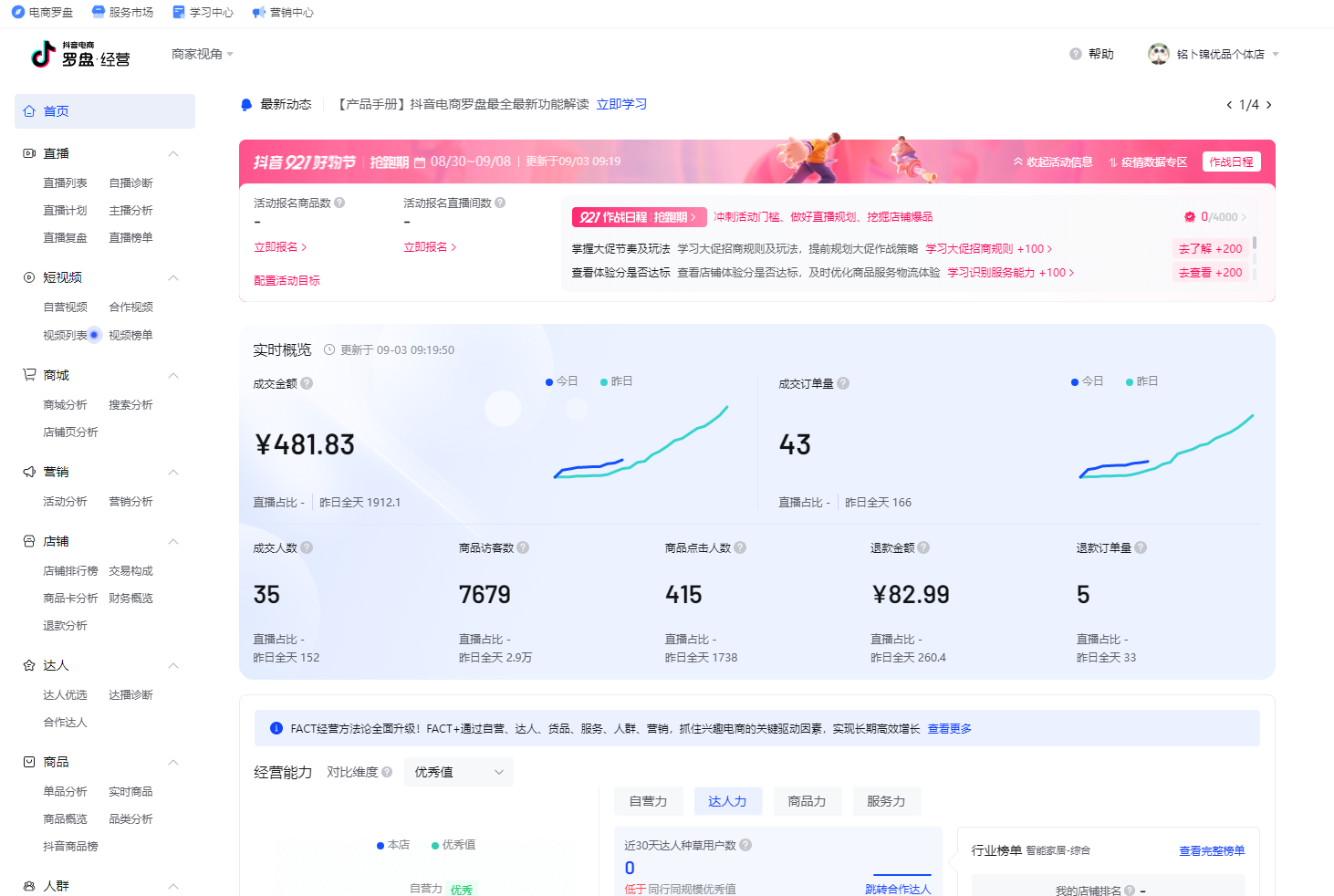1334x896 pixels.
Task: Click help icon next to 退款订单量
Action: (x=1141, y=547)
